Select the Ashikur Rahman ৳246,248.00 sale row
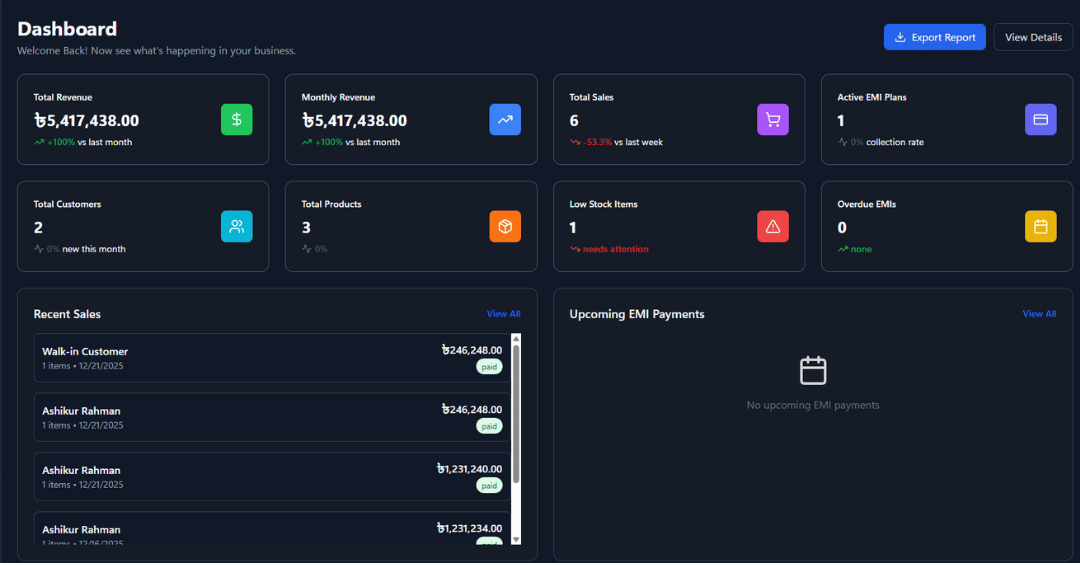The image size is (1080, 565). (x=272, y=417)
